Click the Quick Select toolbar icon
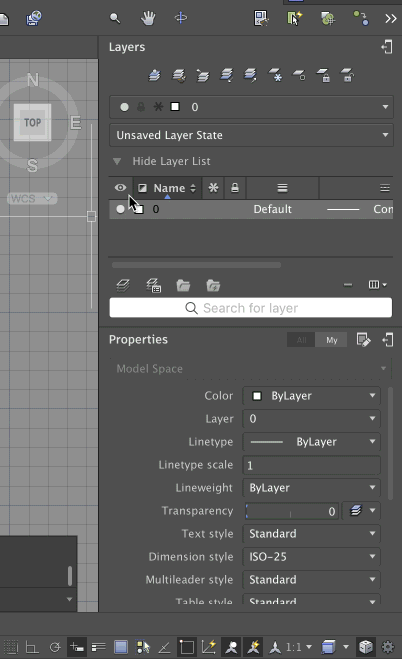This screenshot has height=659, width=402. [261, 18]
